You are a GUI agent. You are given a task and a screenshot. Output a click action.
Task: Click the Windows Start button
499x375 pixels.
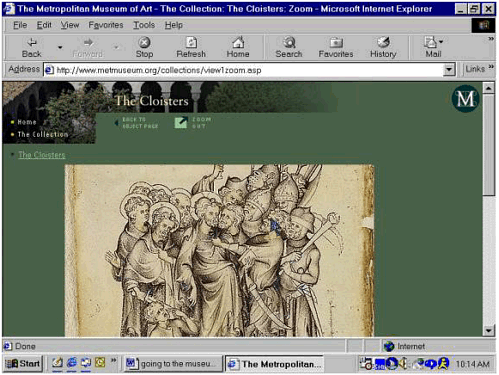coord(23,363)
